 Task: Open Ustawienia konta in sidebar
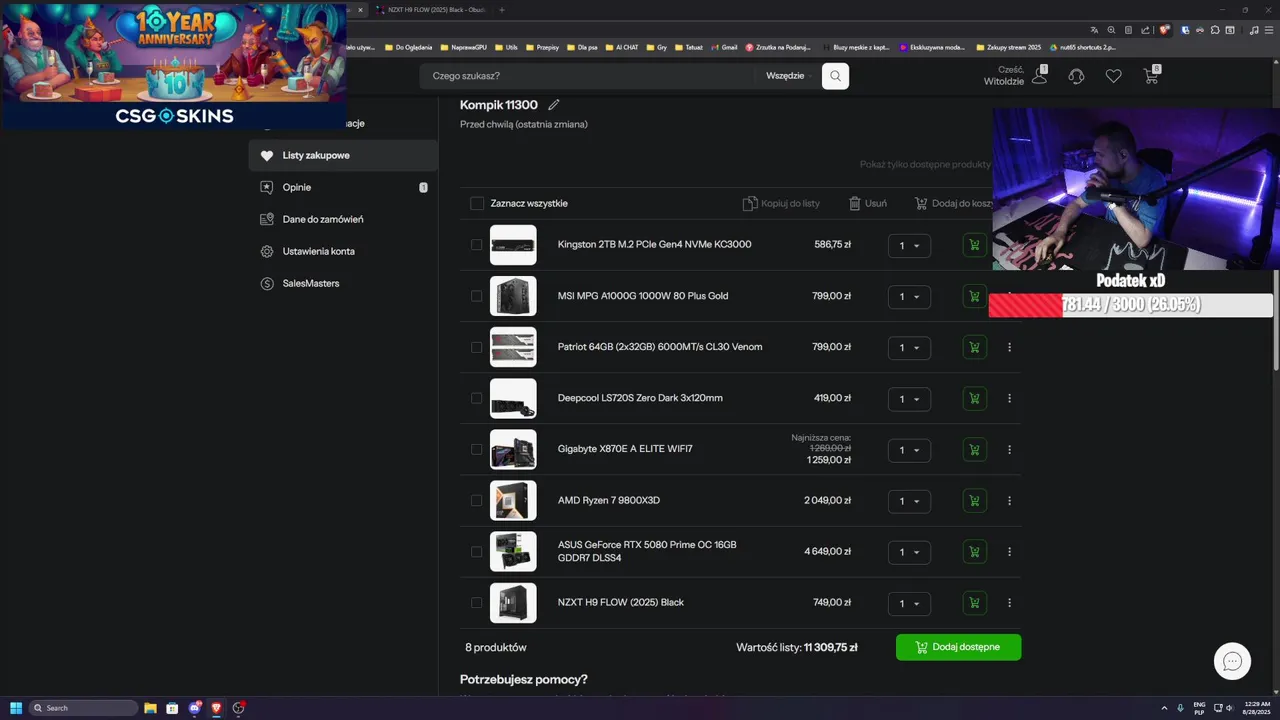pos(343,251)
